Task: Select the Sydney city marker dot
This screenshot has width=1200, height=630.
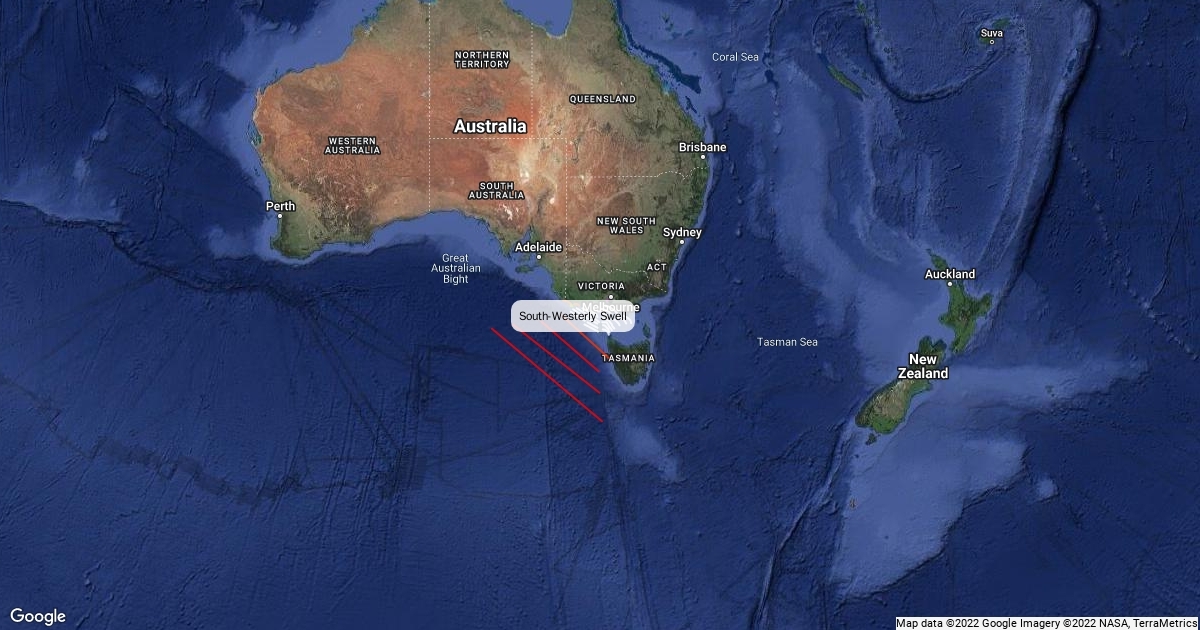Action: (x=681, y=242)
